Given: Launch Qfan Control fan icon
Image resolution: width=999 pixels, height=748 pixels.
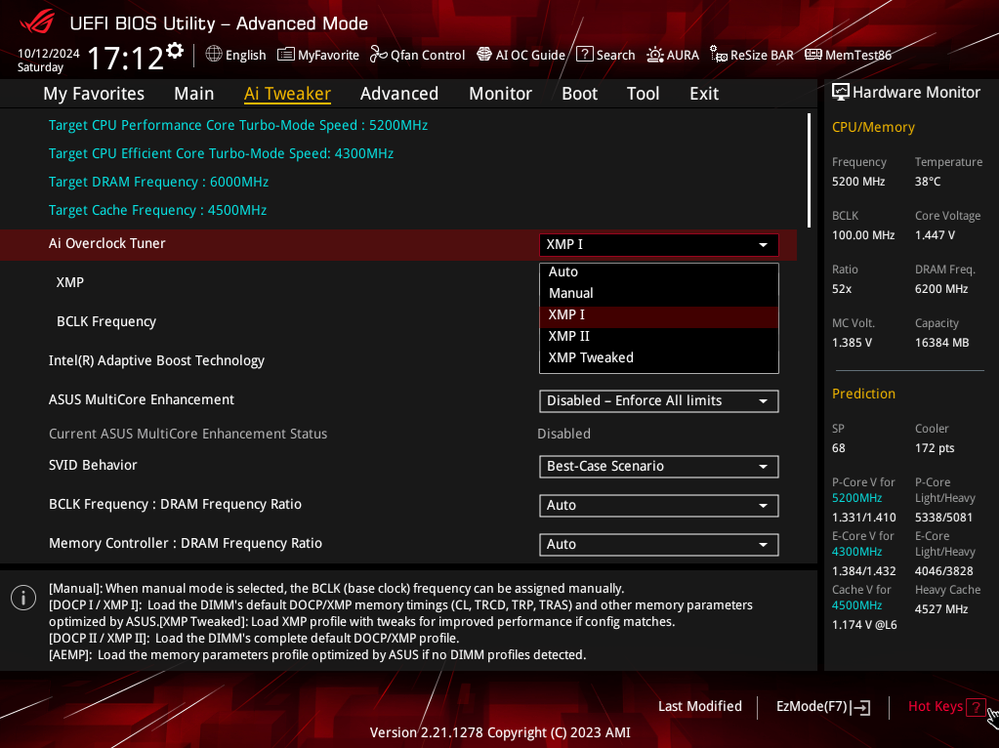Looking at the screenshot, I should pyautogui.click(x=378, y=55).
